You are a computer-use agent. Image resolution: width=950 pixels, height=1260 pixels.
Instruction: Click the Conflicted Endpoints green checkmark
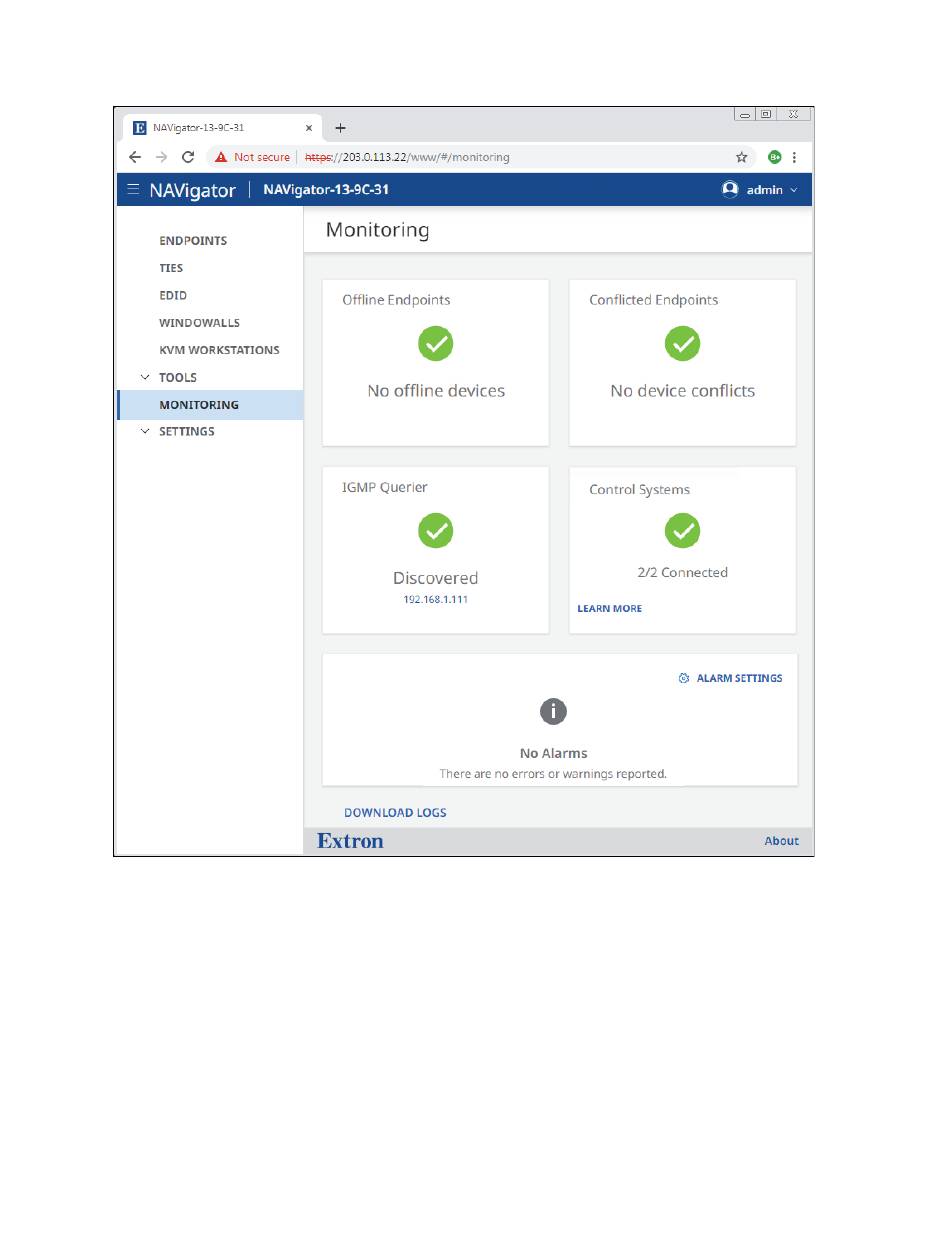click(x=683, y=344)
